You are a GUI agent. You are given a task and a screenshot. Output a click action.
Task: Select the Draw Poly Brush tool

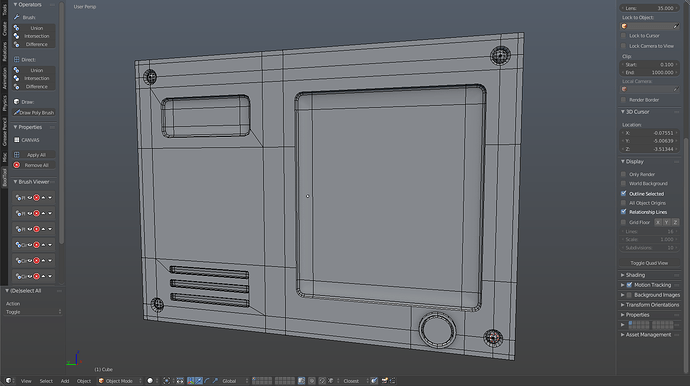34,113
